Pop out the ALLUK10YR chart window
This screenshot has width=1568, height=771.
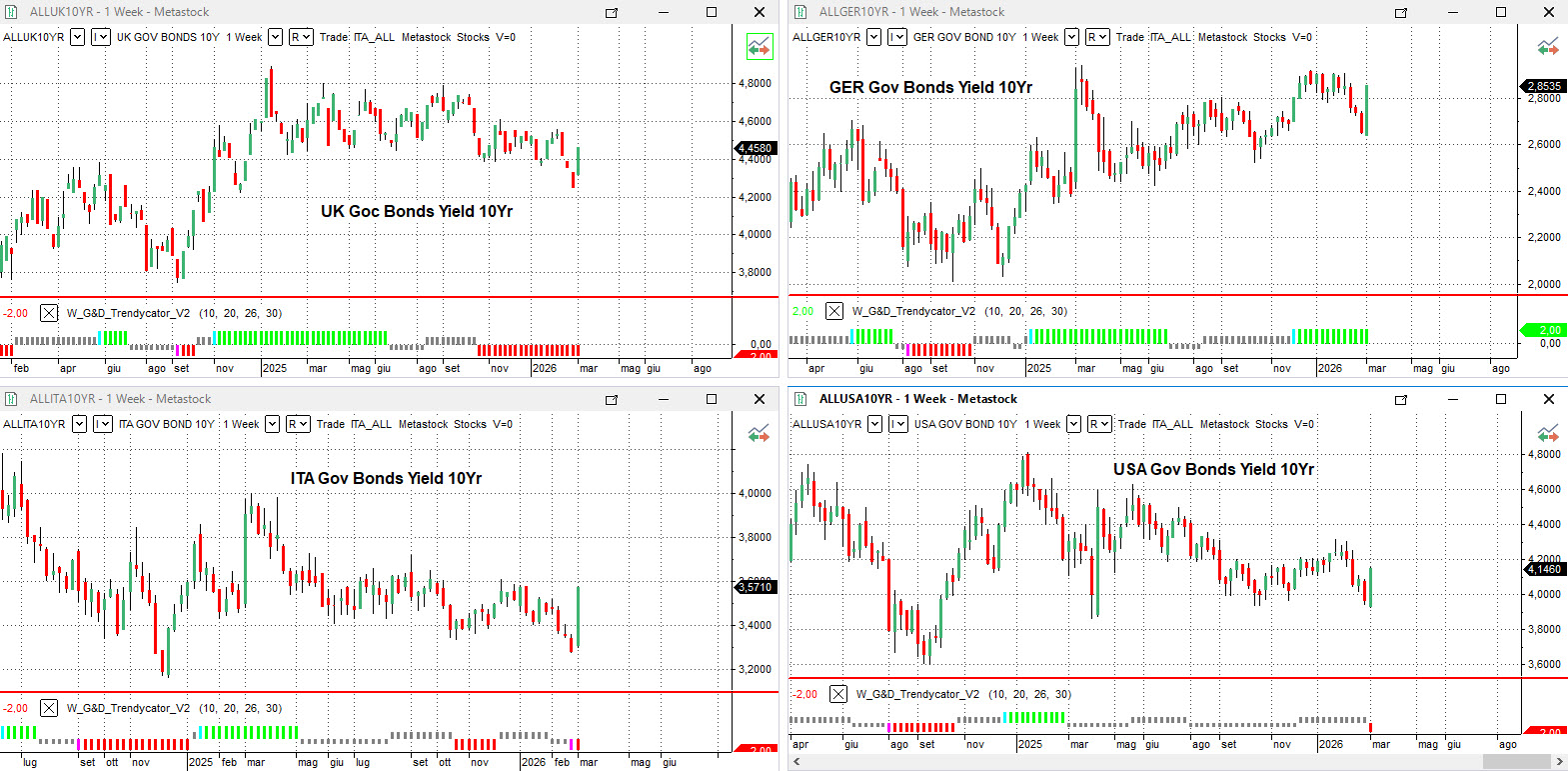click(612, 12)
